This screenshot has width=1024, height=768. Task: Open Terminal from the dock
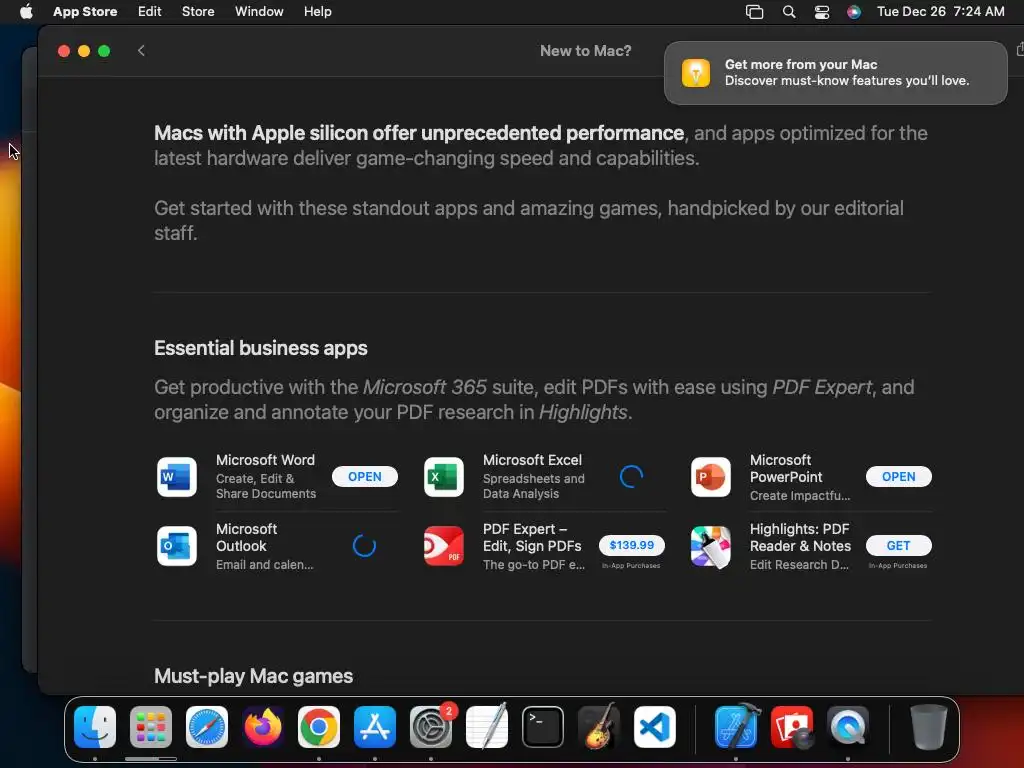[543, 727]
